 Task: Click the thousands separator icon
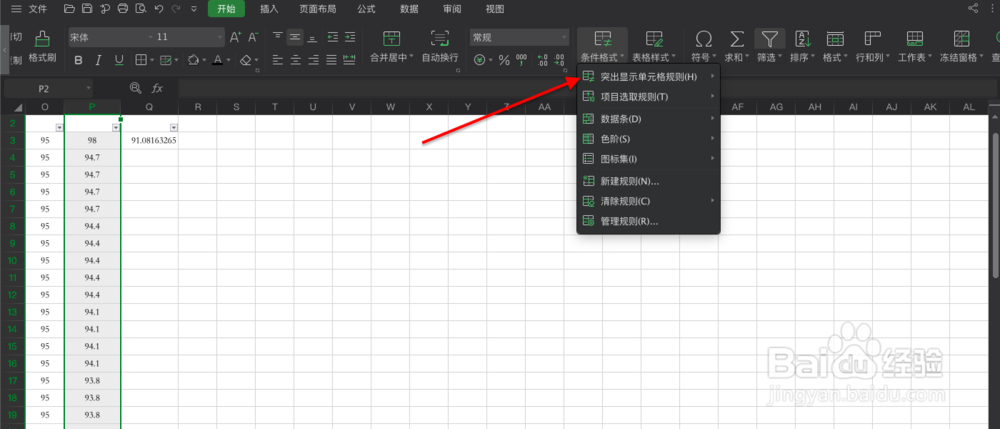(521, 60)
